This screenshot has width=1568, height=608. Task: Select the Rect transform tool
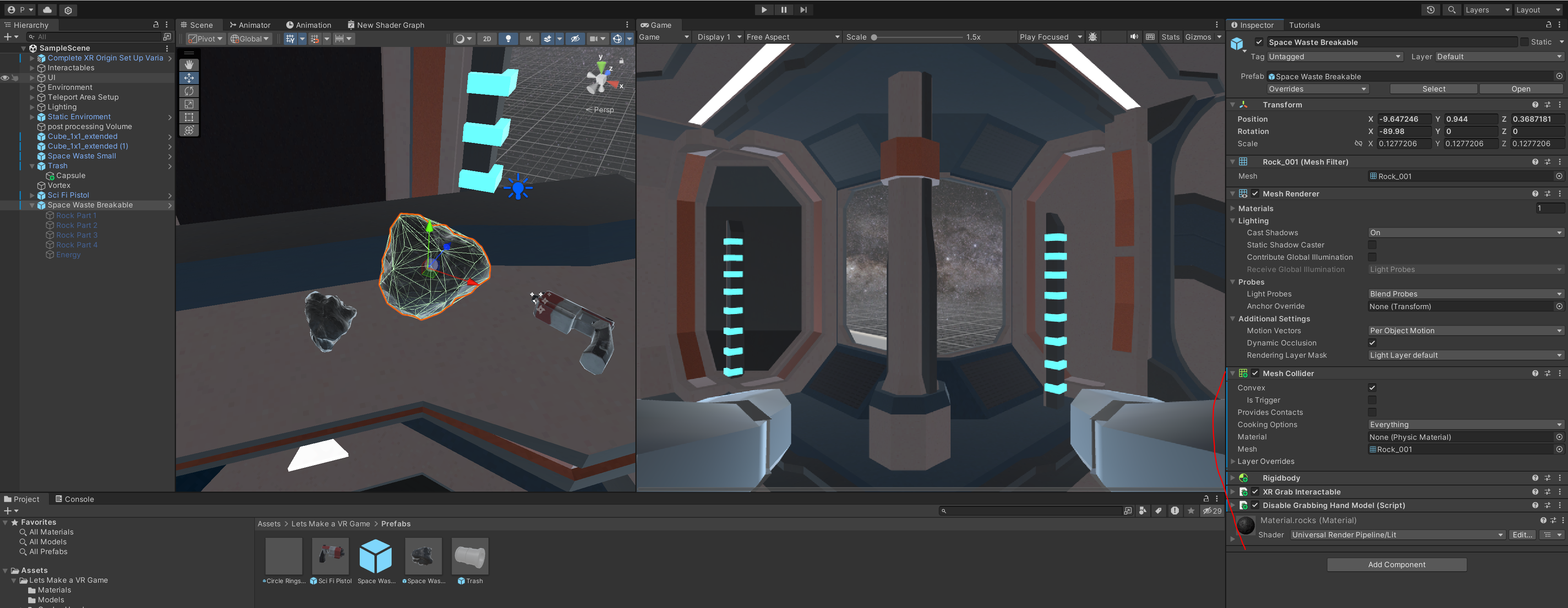pos(189,117)
